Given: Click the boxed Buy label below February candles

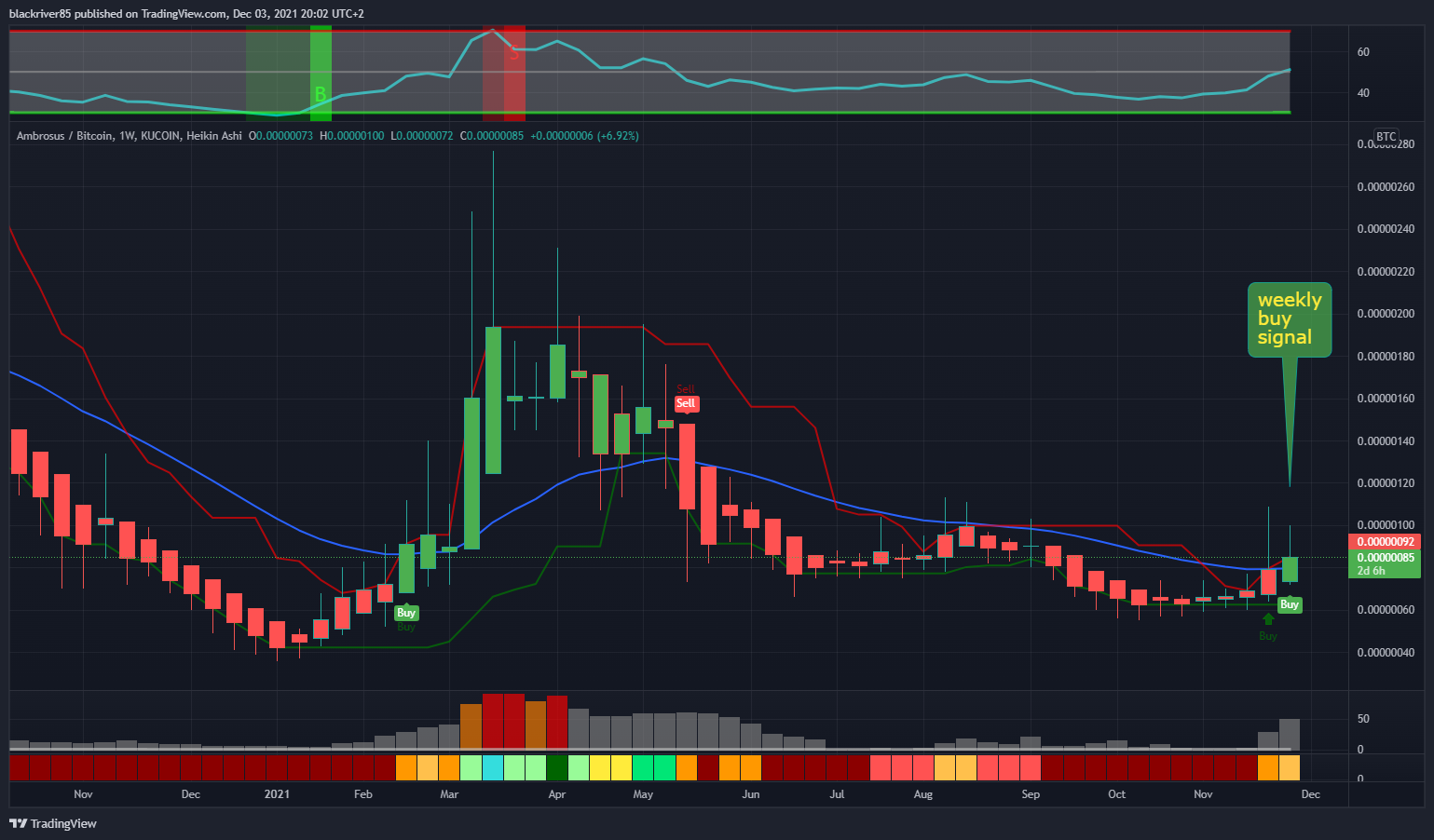Looking at the screenshot, I should 406,613.
